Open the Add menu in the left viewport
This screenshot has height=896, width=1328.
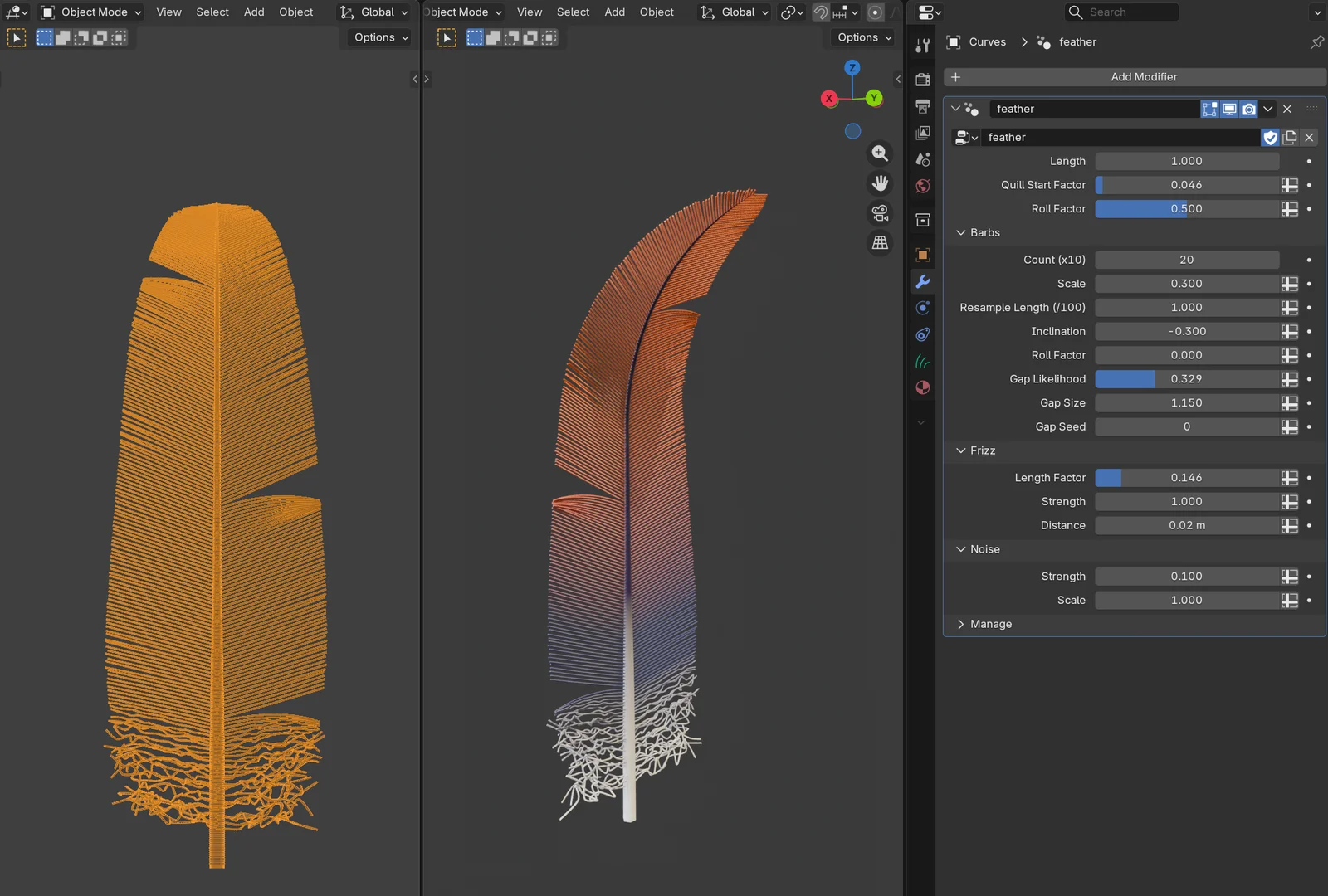254,12
